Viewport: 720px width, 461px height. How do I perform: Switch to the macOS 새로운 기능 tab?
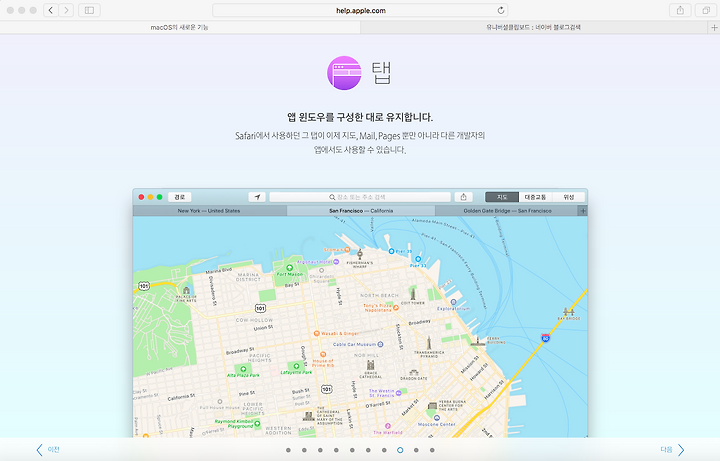pos(180,28)
